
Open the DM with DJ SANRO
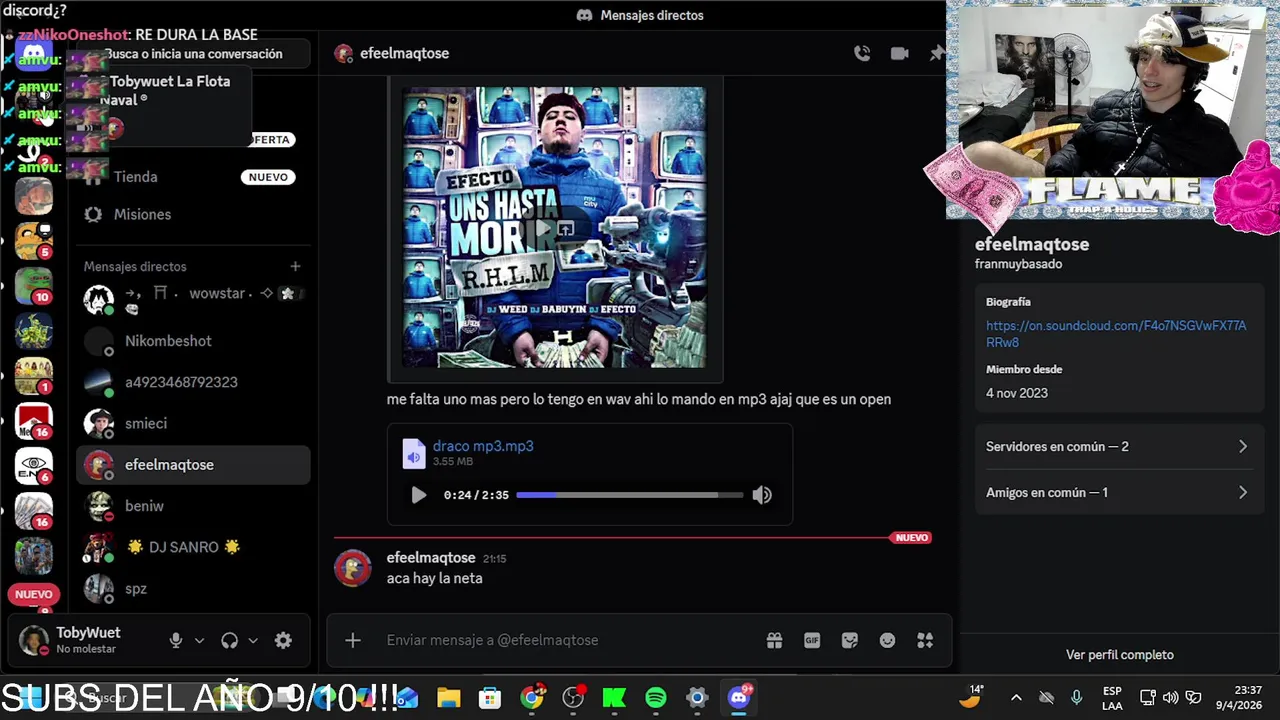click(193, 547)
